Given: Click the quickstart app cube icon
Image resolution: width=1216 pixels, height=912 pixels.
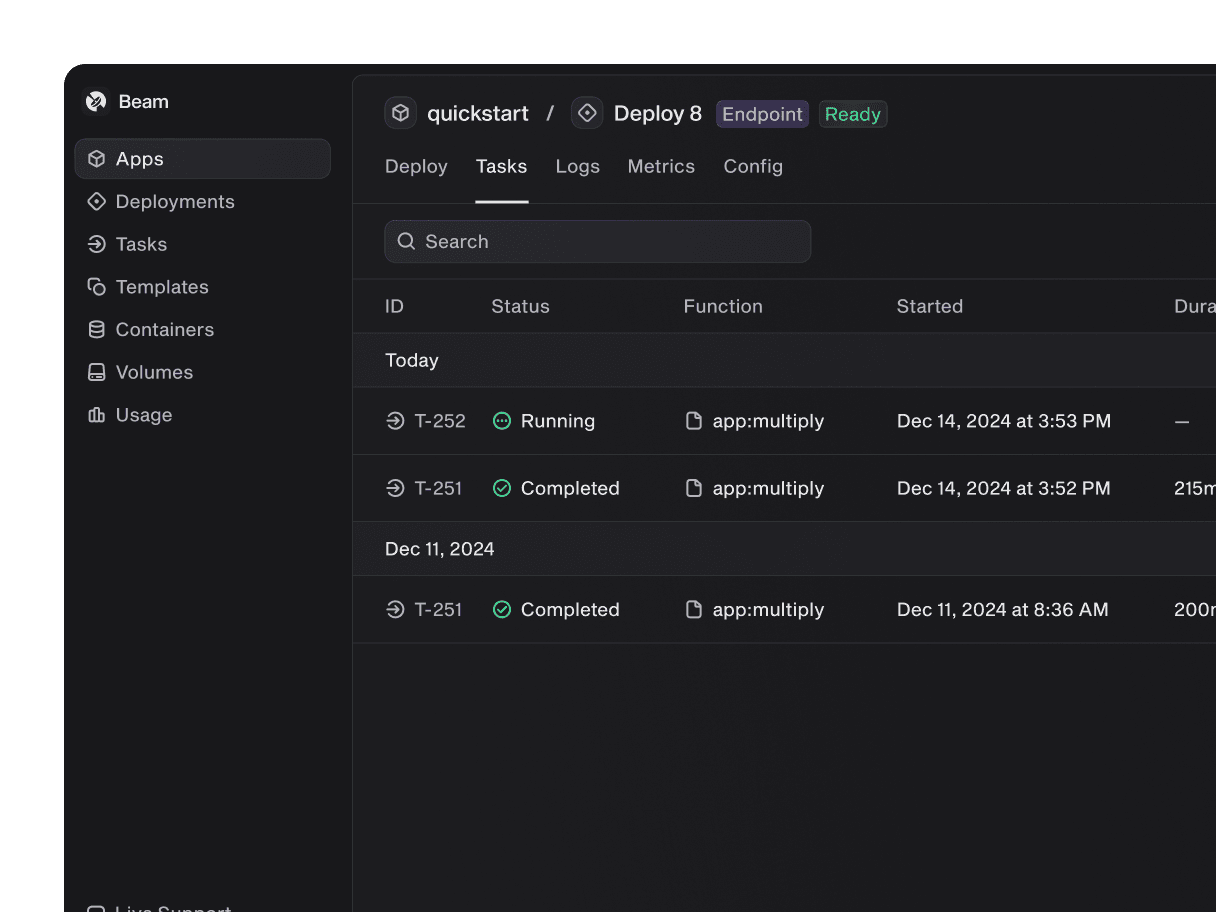Looking at the screenshot, I should point(401,113).
